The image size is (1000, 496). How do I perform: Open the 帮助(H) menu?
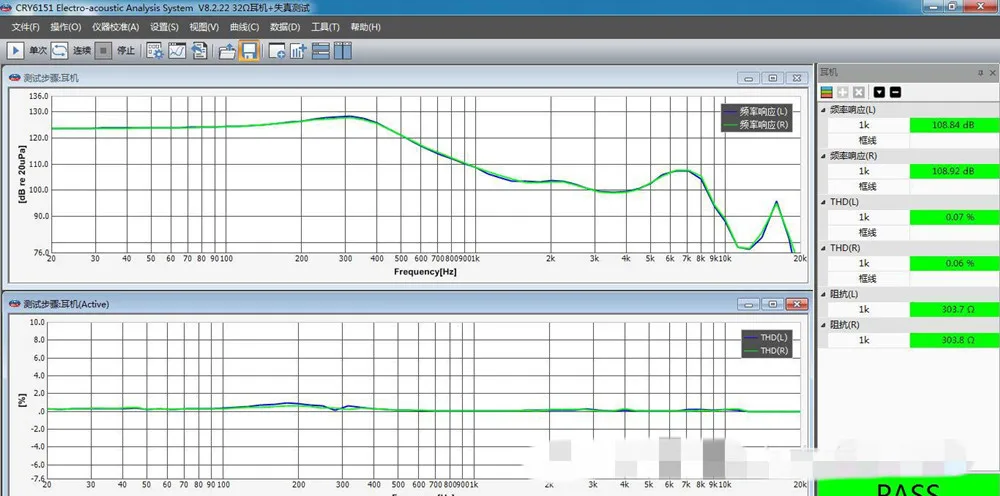tap(365, 27)
